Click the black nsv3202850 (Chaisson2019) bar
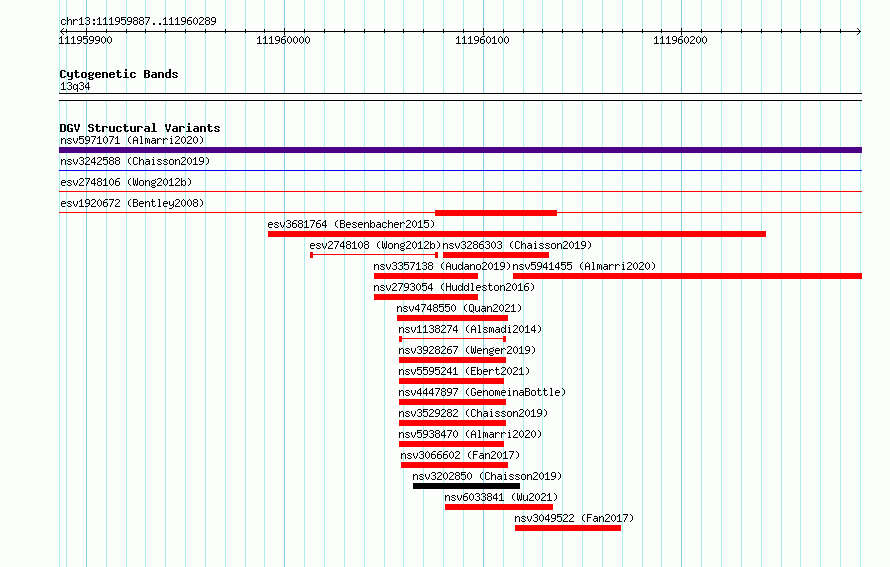The width and height of the screenshot is (890, 567). pyautogui.click(x=467, y=486)
